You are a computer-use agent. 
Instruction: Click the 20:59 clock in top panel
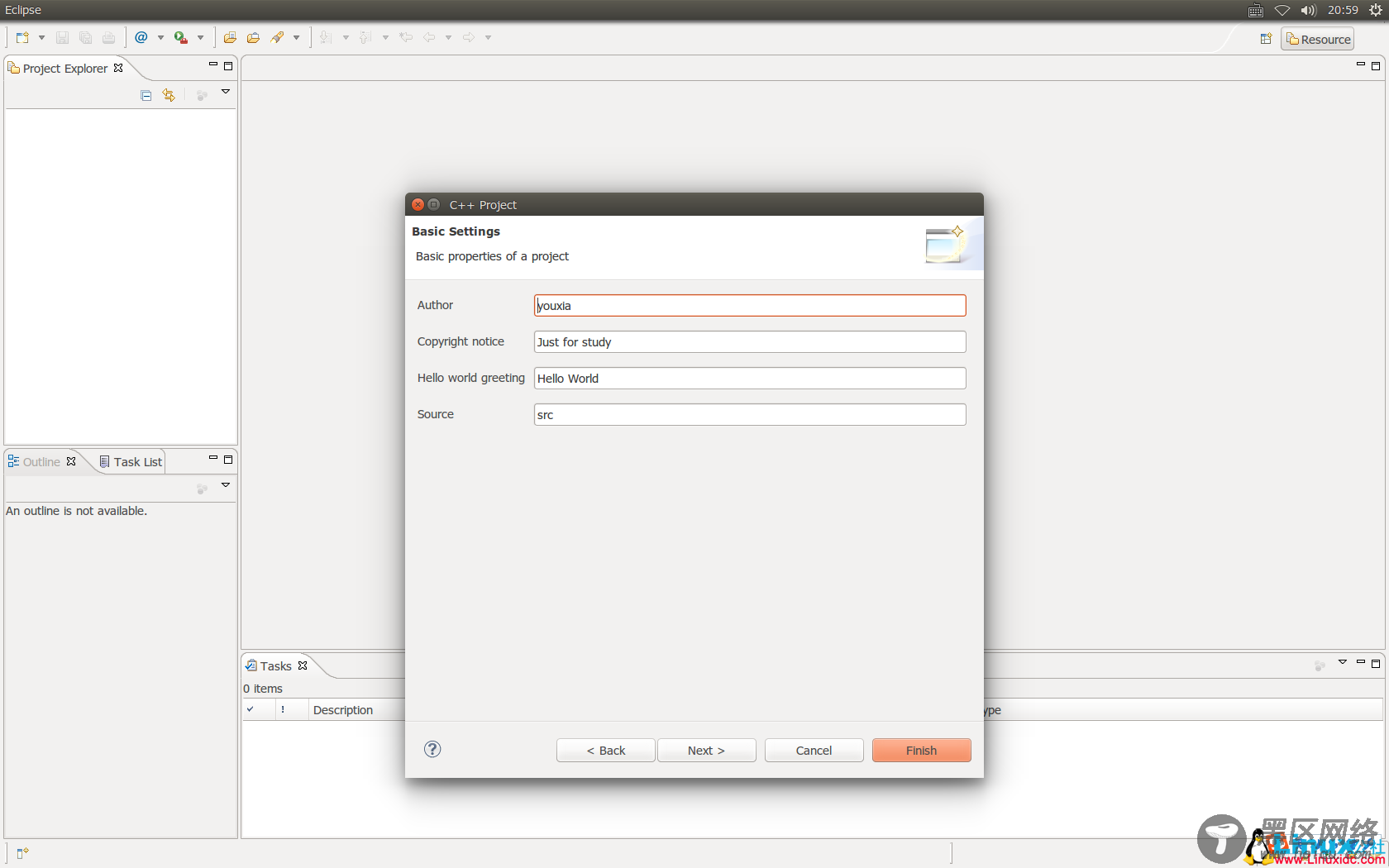click(x=1343, y=10)
